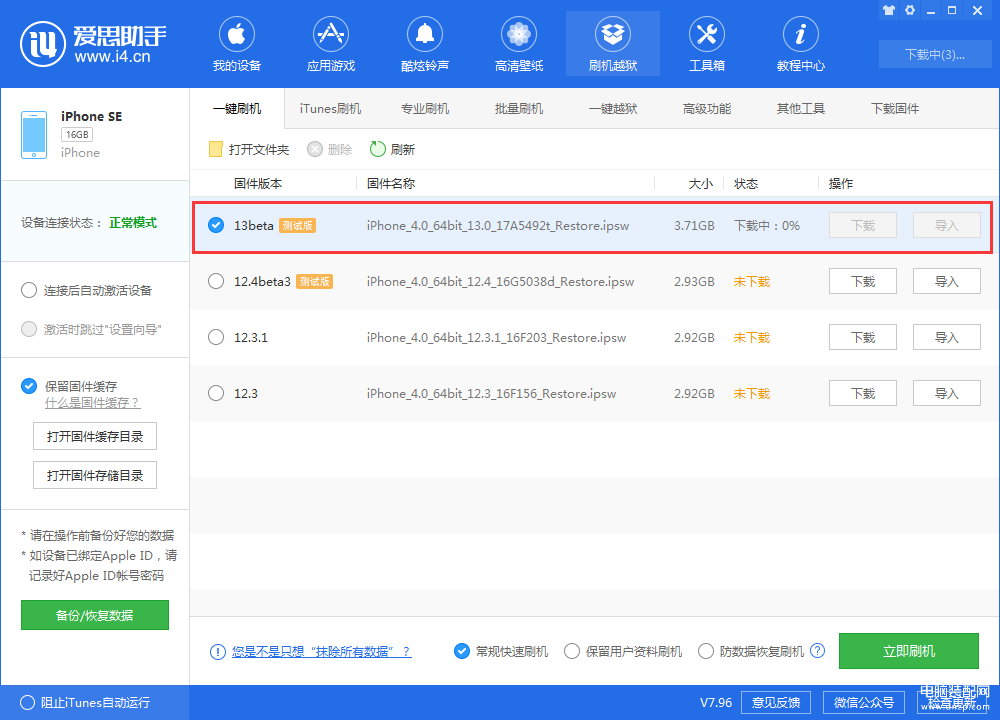Open 教程中心 tutorial center
Viewport: 1000px width, 720px height.
coord(800,44)
